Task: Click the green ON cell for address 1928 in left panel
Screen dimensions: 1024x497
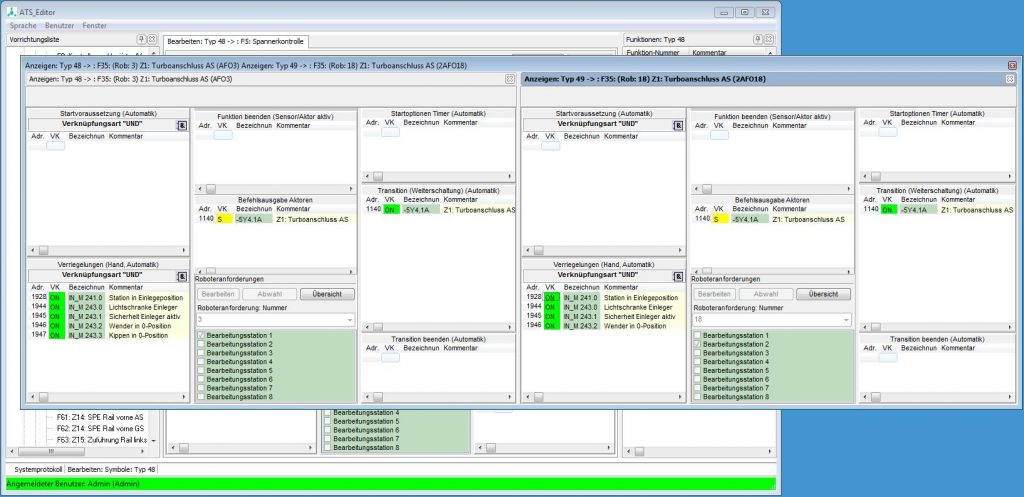Action: 55,297
